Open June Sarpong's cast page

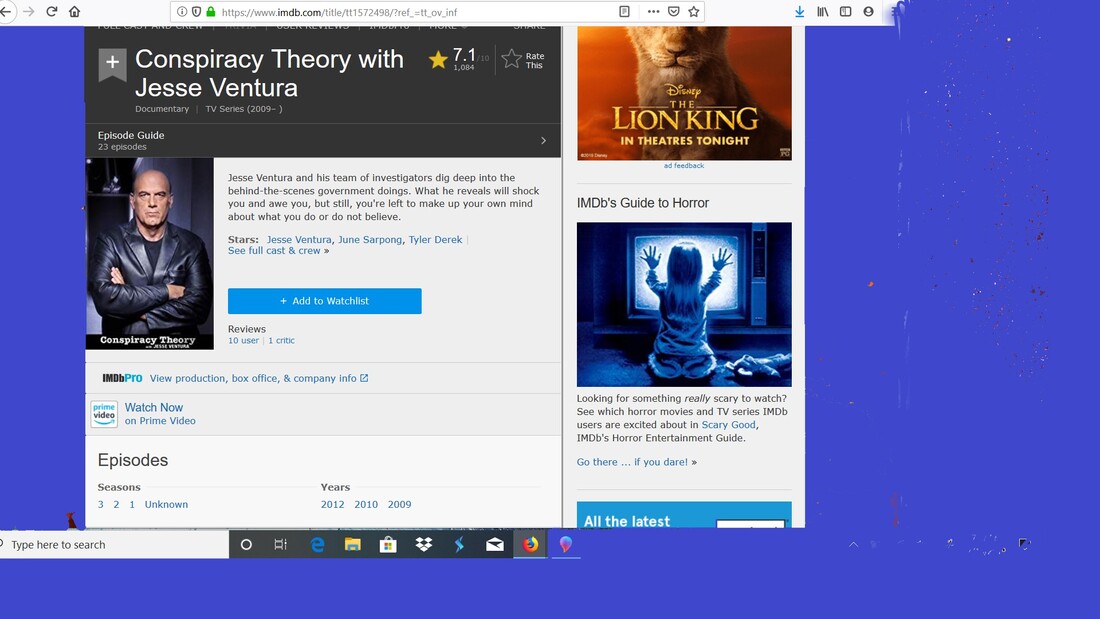pyautogui.click(x=370, y=239)
